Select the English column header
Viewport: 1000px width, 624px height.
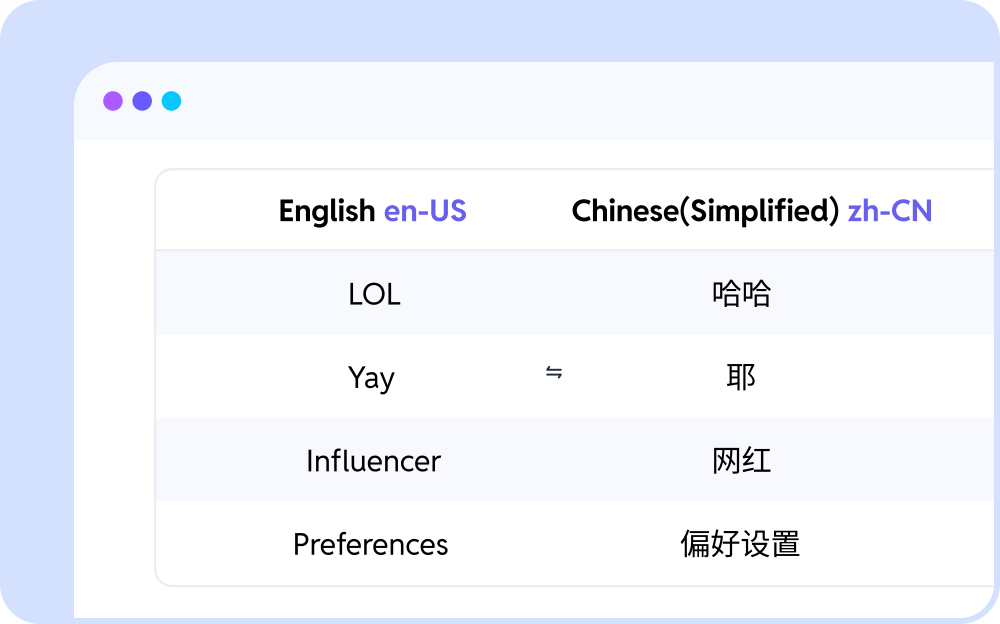[x=327, y=211]
